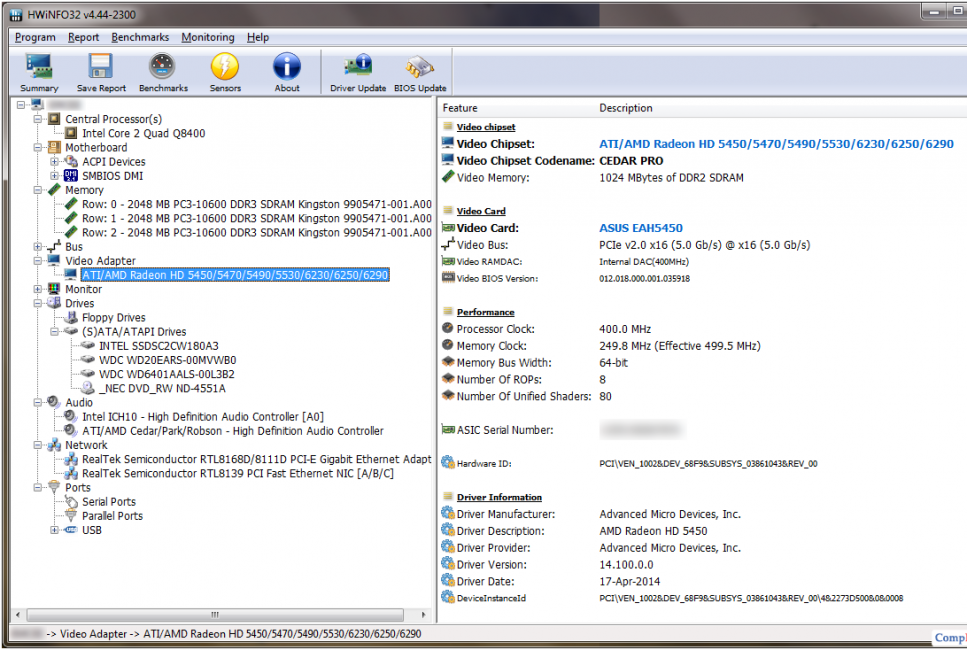Collapse the Memory tree branch
The image size is (967, 650).
(38, 190)
